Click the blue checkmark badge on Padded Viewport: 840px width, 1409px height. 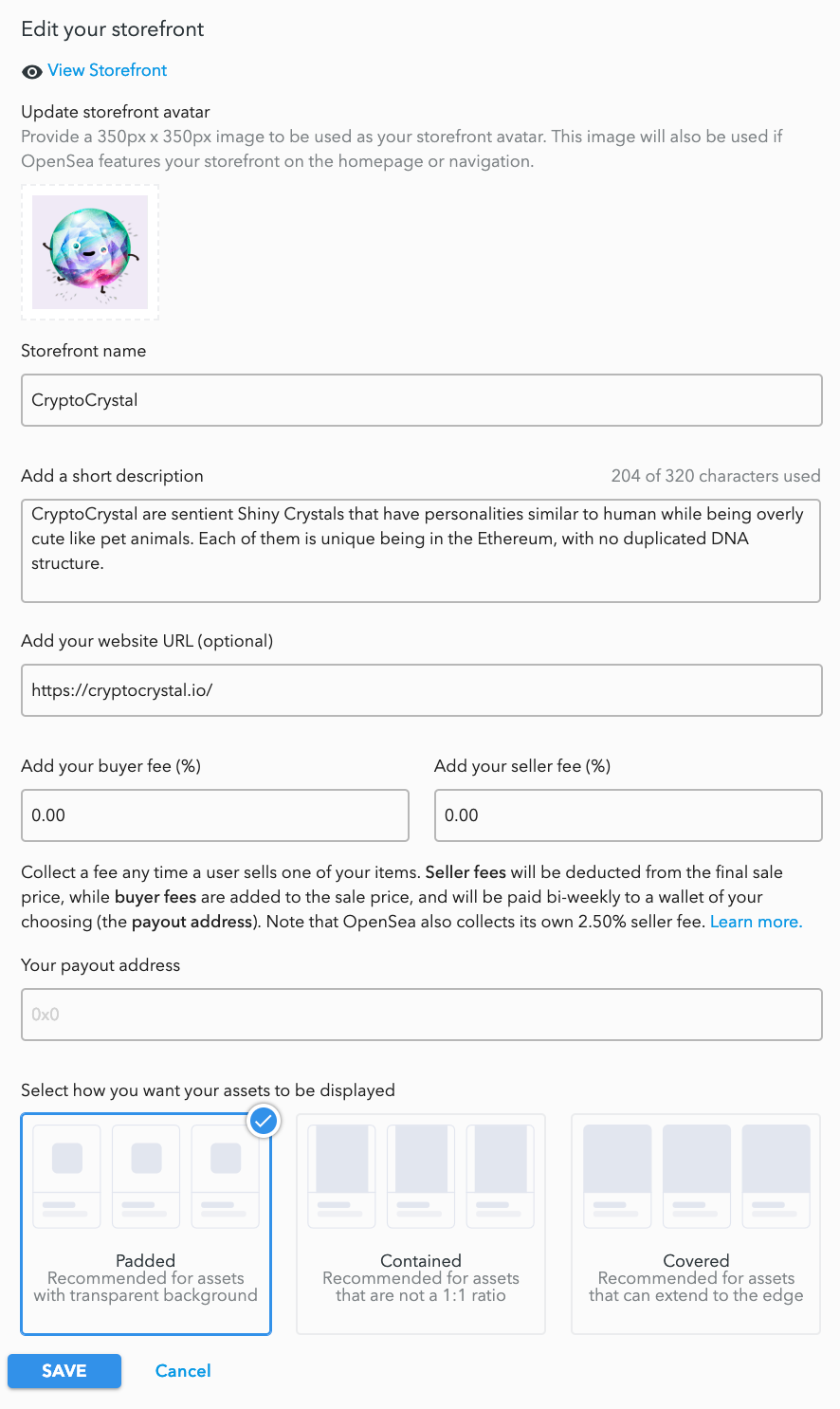(x=264, y=1122)
